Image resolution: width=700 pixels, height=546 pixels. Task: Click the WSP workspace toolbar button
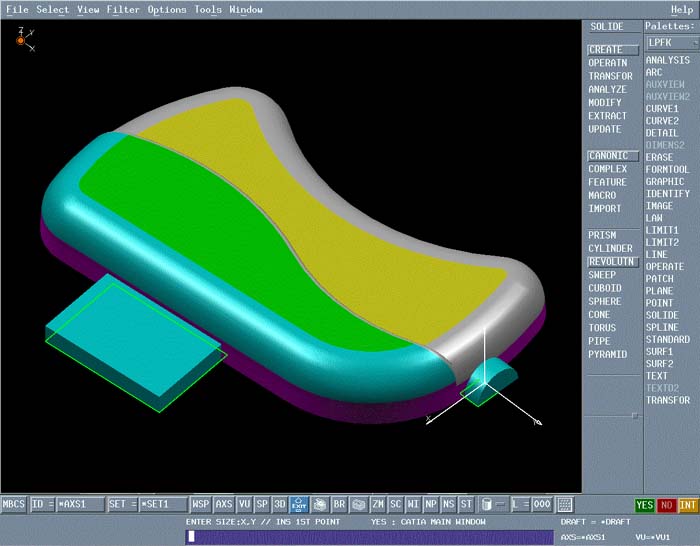[x=201, y=505]
